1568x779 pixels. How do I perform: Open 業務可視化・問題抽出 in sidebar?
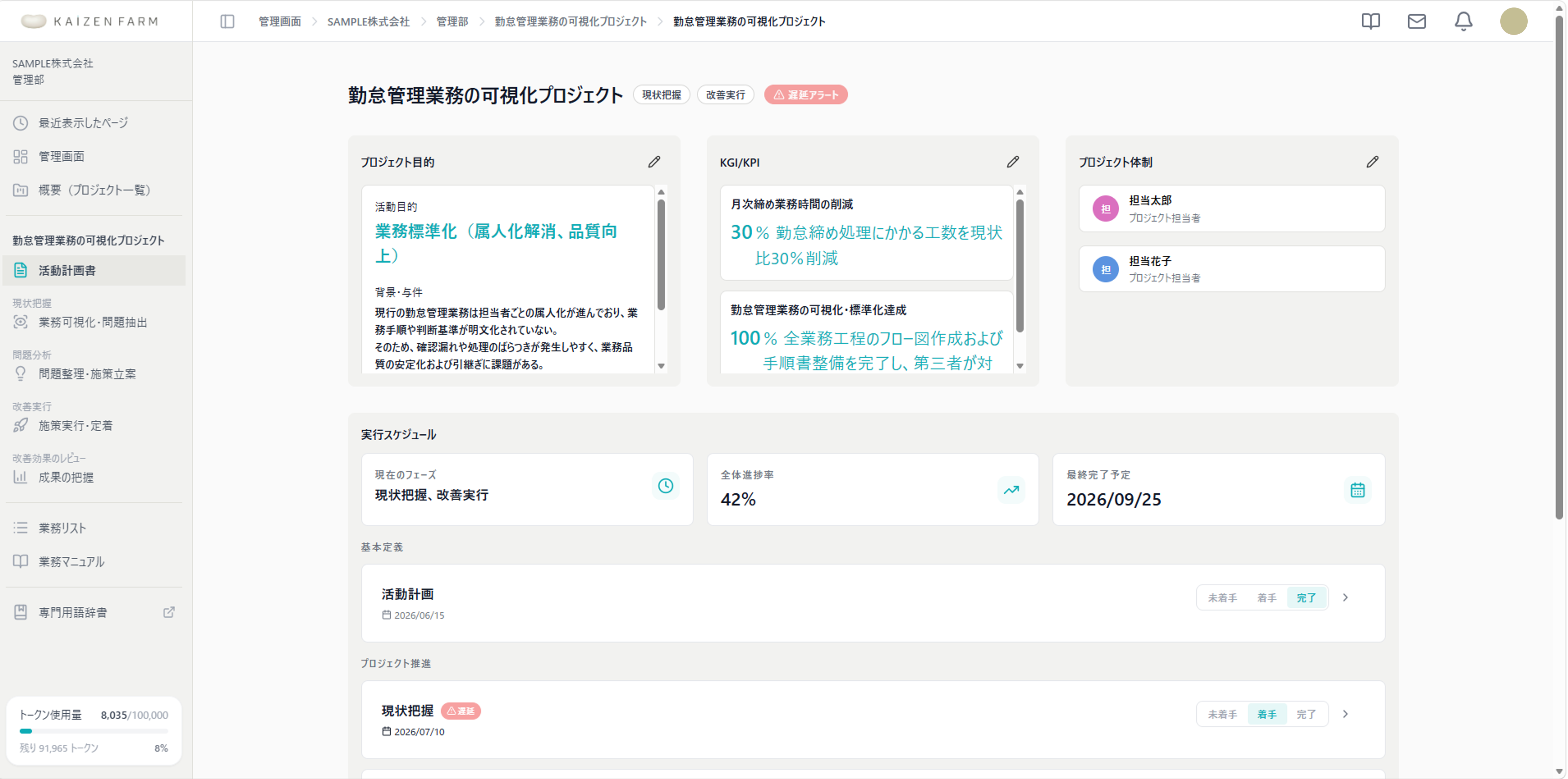click(94, 322)
